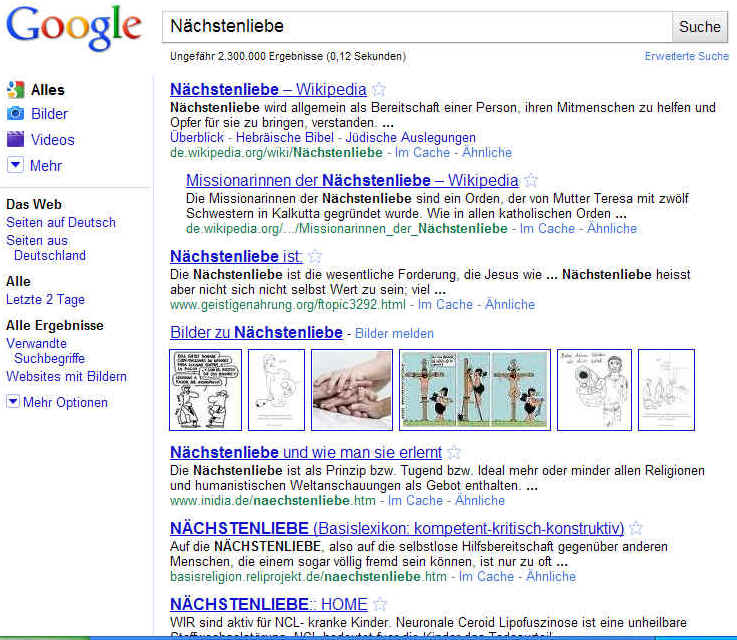Open Im Cache for geistigenahrung.org result
Image resolution: width=737 pixels, height=640 pixels.
coord(445,304)
